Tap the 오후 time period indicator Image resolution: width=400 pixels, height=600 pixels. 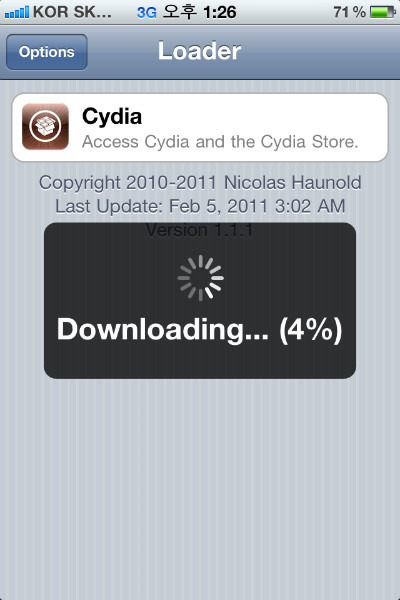(x=180, y=12)
